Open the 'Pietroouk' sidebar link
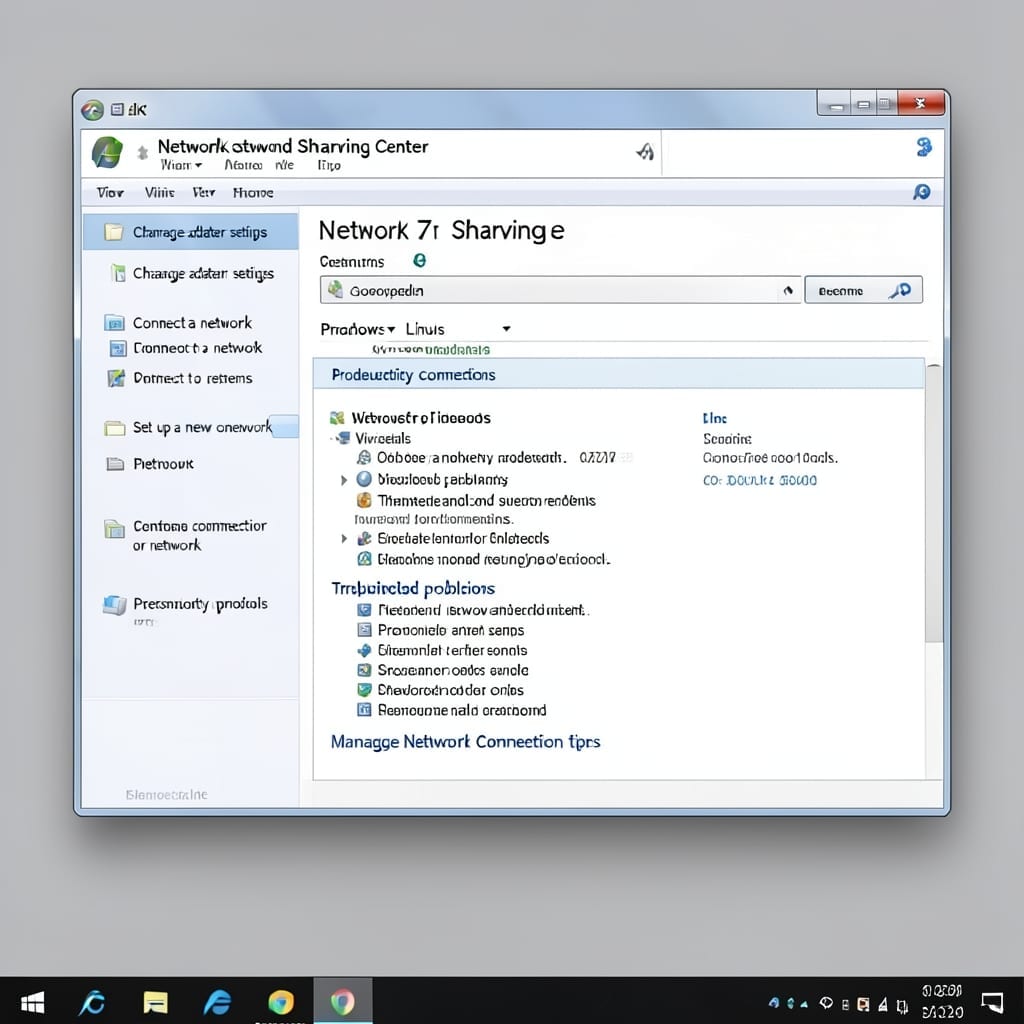Viewport: 1024px width, 1024px height. coord(163,464)
